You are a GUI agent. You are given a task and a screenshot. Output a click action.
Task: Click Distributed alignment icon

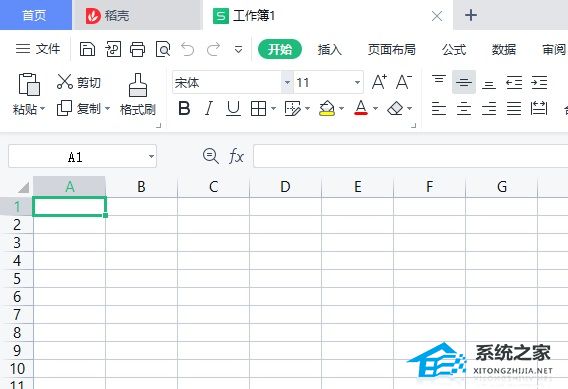click(x=539, y=108)
